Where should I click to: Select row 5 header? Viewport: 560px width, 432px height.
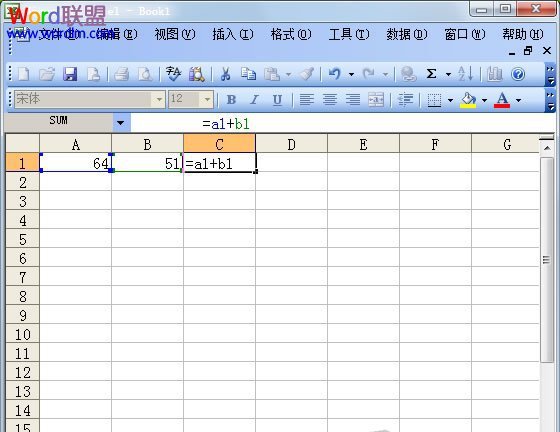(x=22, y=239)
